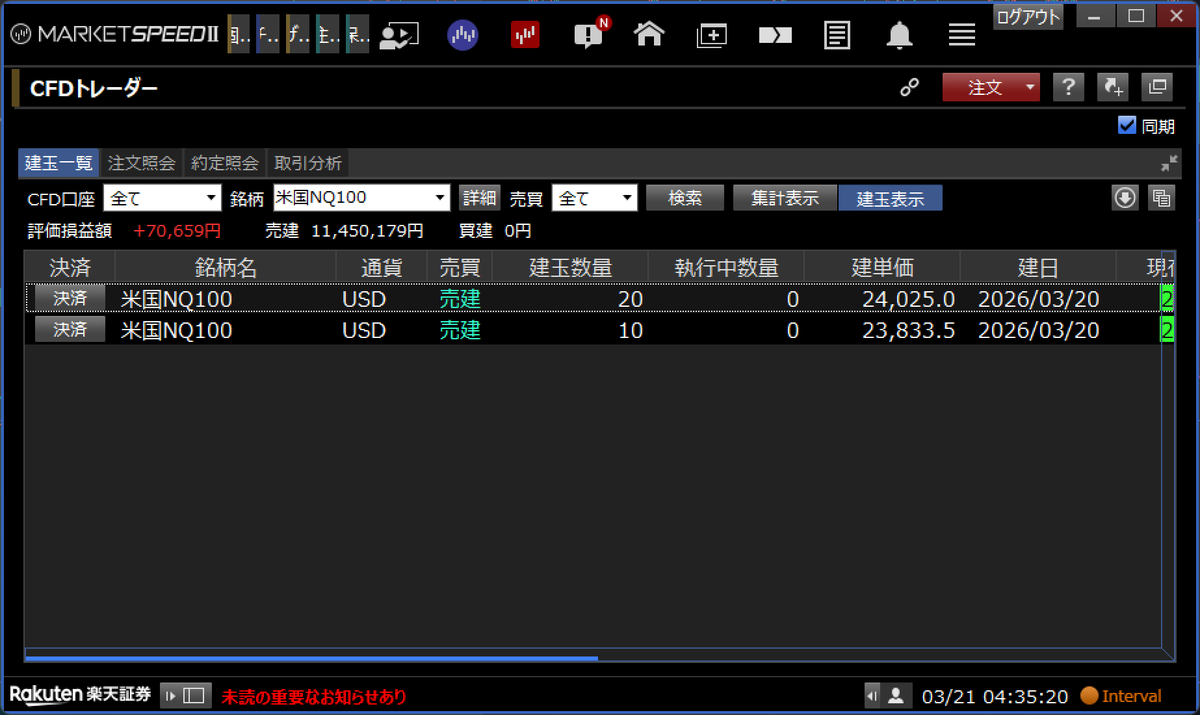Click the 建単価 column header
The width and height of the screenshot is (1200, 715).
[882, 268]
